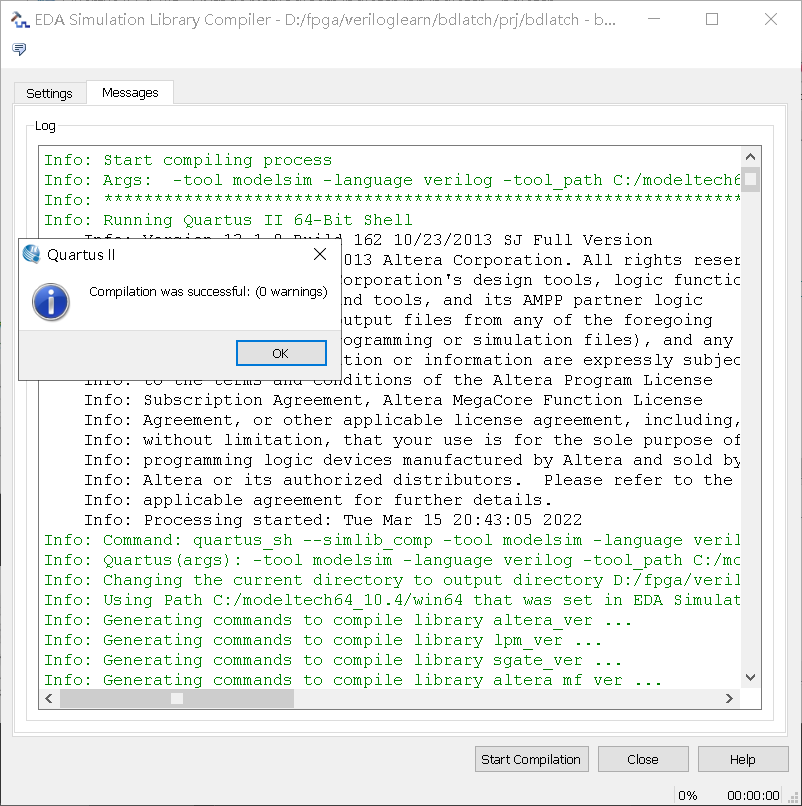
Task: Click log line 'compile library altera_ver'
Action: point(338,620)
